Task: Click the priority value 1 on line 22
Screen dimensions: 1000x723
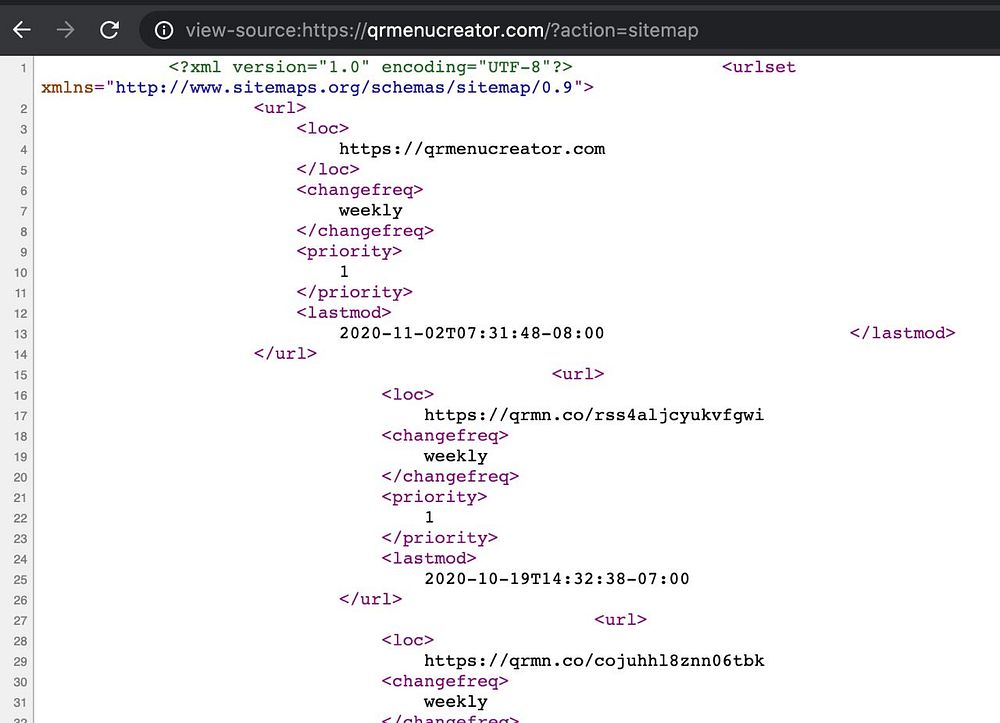Action: point(429,517)
